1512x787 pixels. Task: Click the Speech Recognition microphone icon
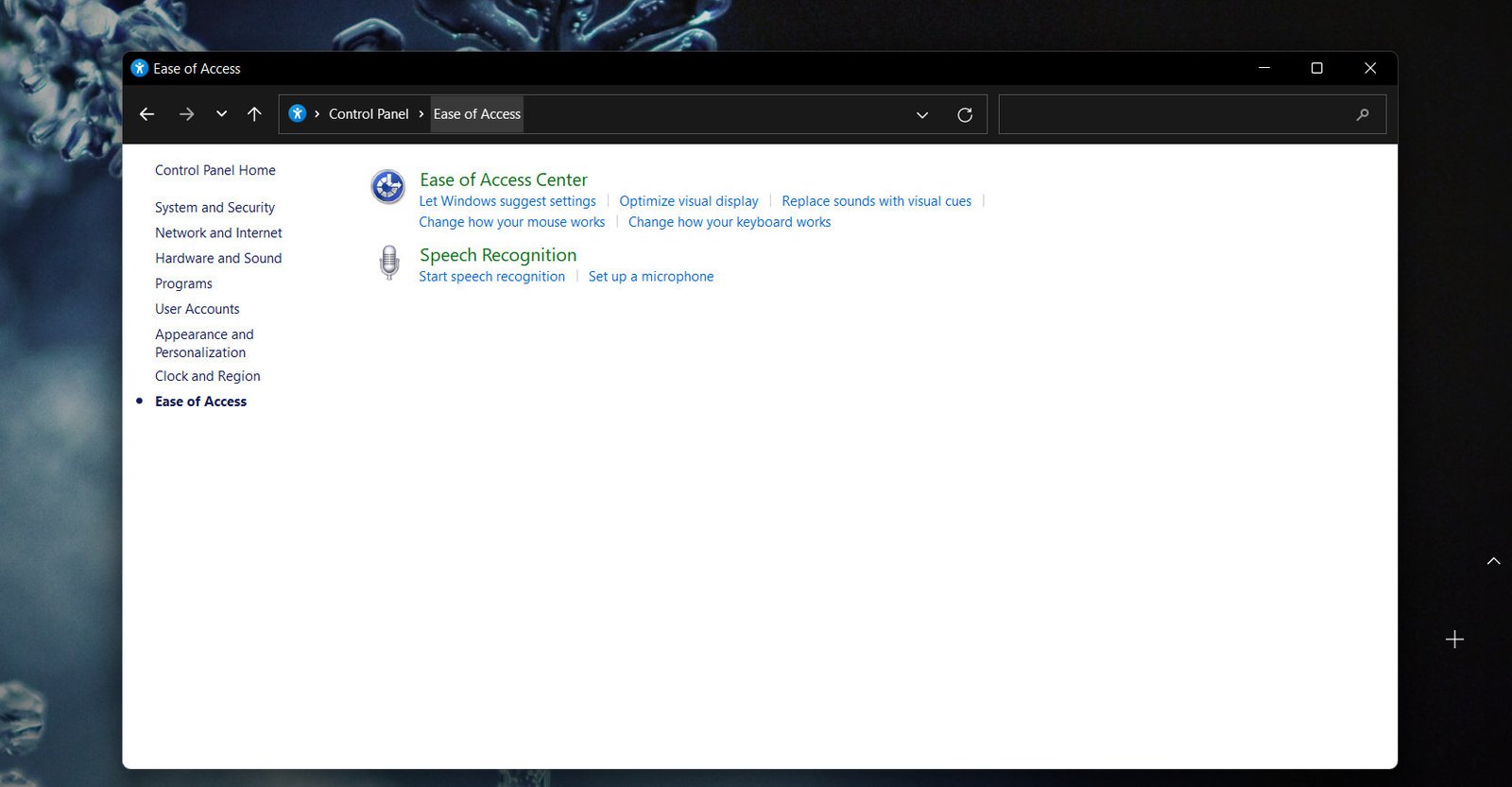pyautogui.click(x=388, y=263)
